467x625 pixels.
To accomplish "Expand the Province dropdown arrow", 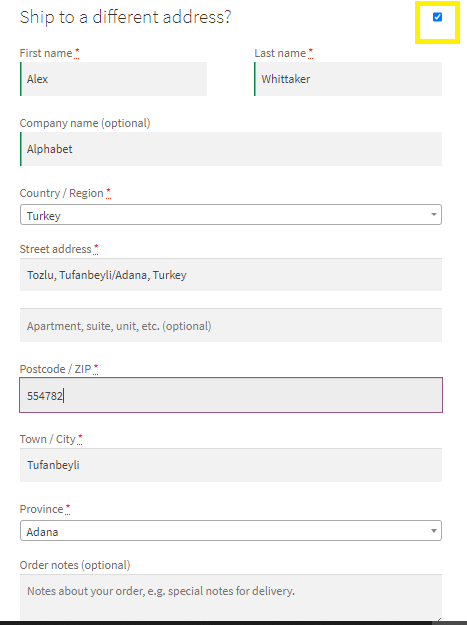I will point(434,531).
